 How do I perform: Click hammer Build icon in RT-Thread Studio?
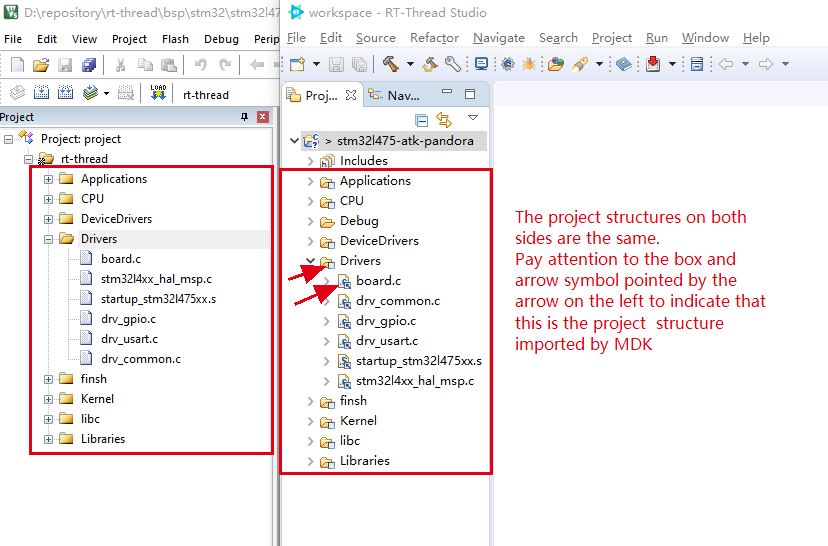click(391, 64)
